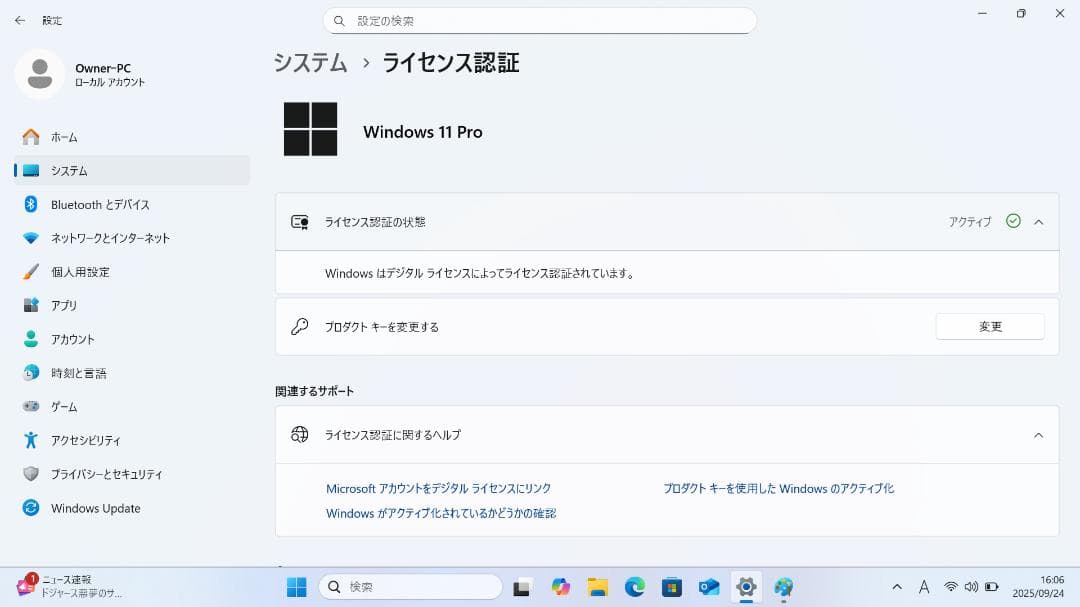Collapse the ライセンス認証に関するヘルプ section
The width and height of the screenshot is (1080, 607).
click(x=1037, y=434)
